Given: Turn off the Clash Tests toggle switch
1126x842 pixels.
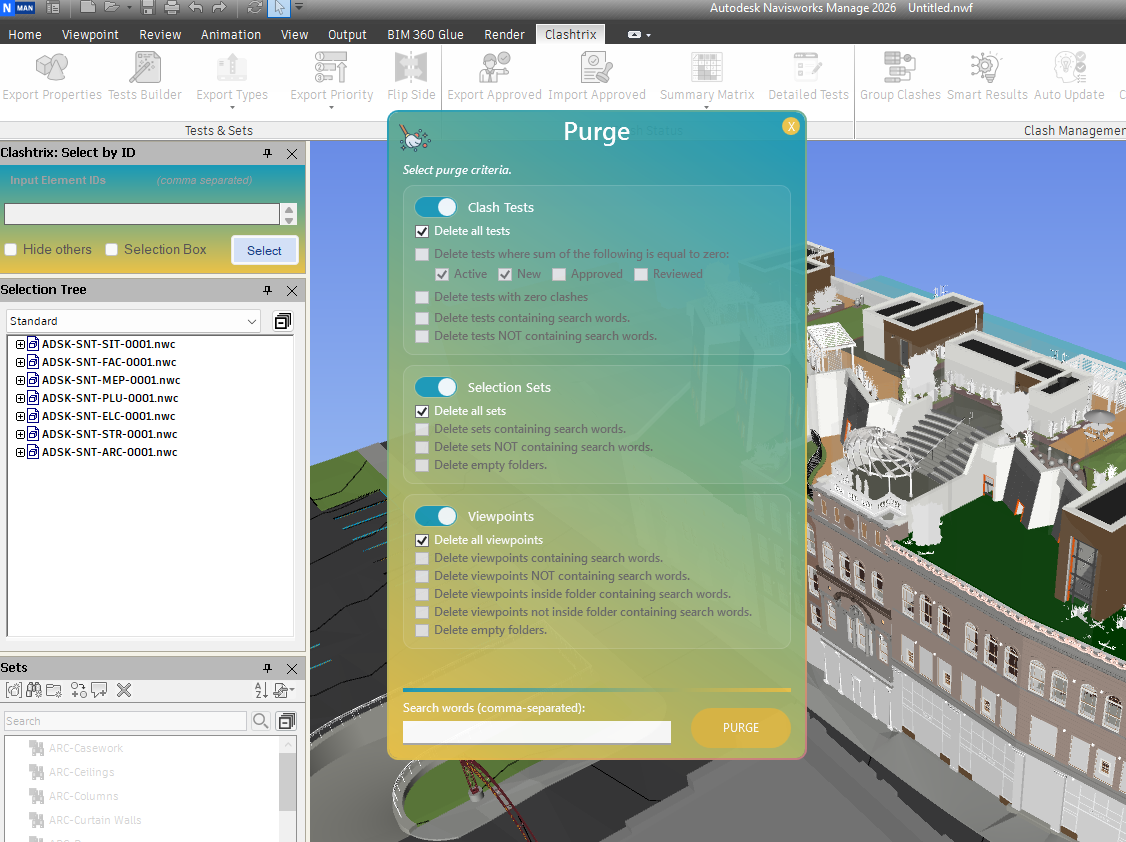Looking at the screenshot, I should click(435, 207).
